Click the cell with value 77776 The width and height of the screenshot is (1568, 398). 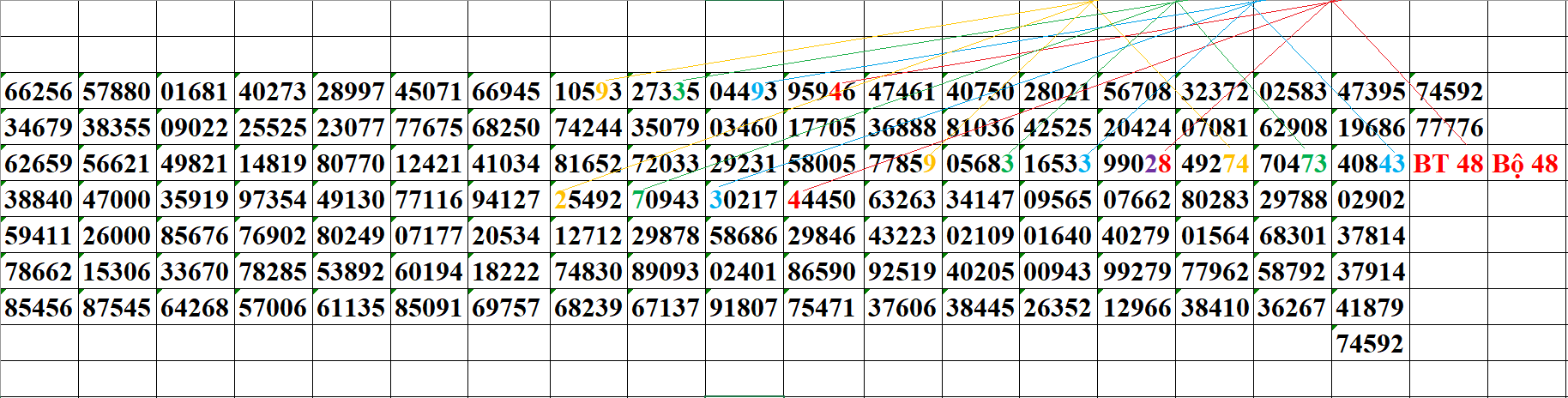tap(1449, 128)
